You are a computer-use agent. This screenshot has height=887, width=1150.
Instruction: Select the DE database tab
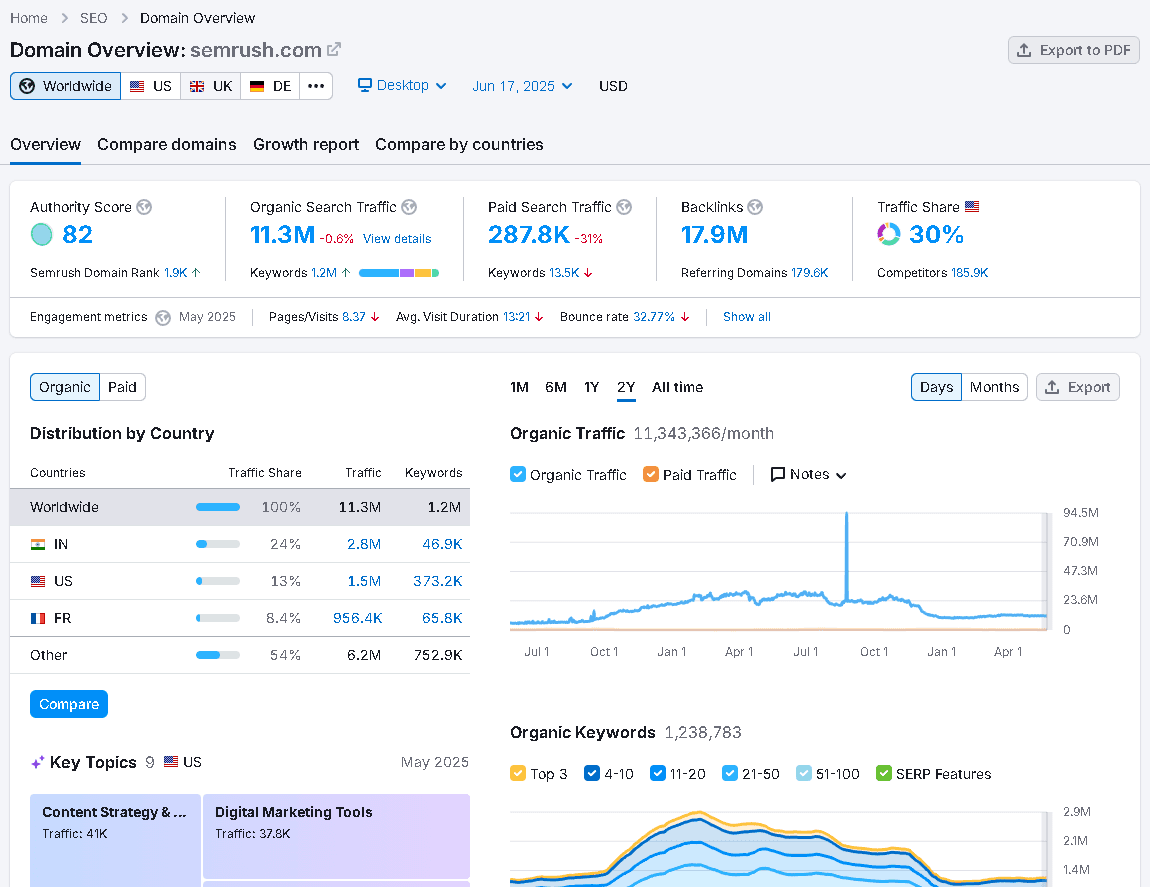(x=270, y=86)
